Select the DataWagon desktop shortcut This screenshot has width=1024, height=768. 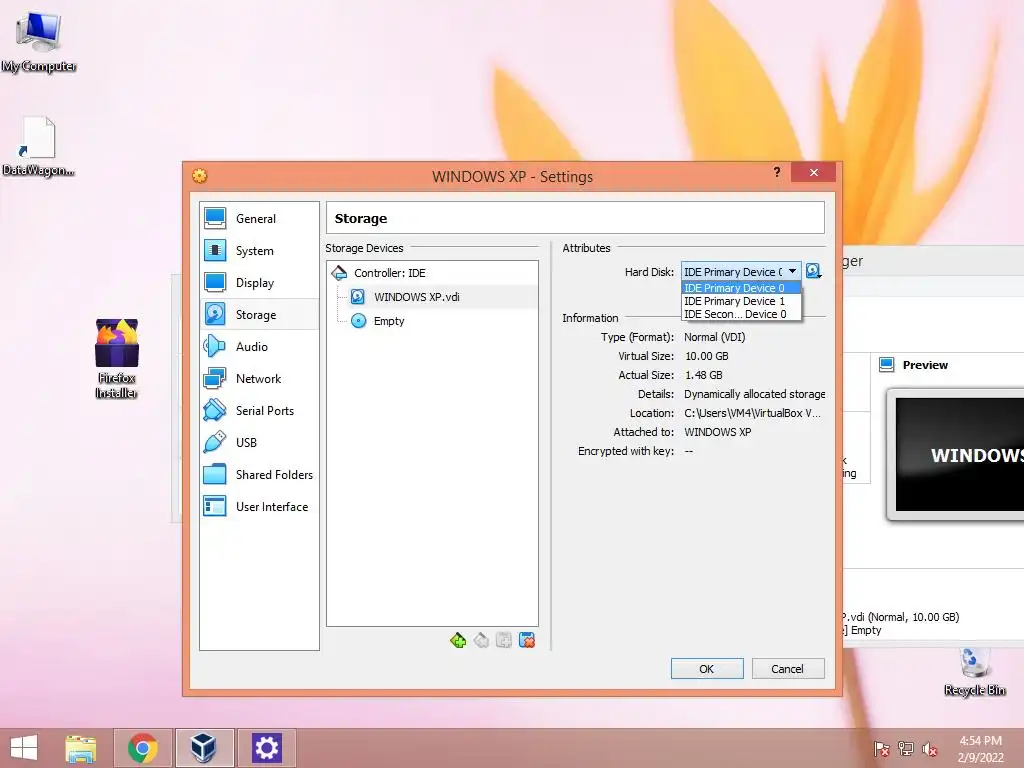coord(39,146)
